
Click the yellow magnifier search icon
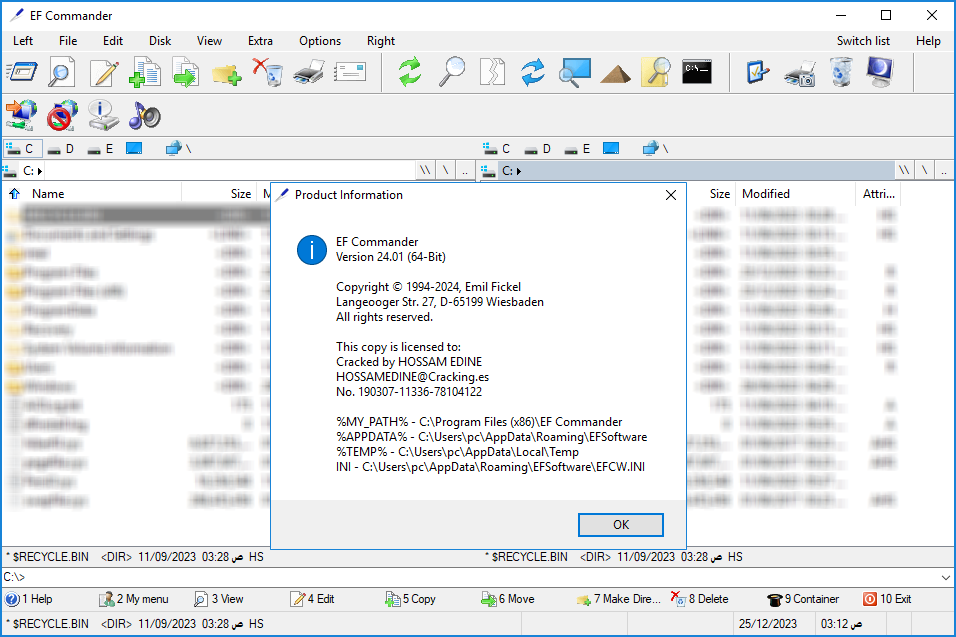[657, 73]
